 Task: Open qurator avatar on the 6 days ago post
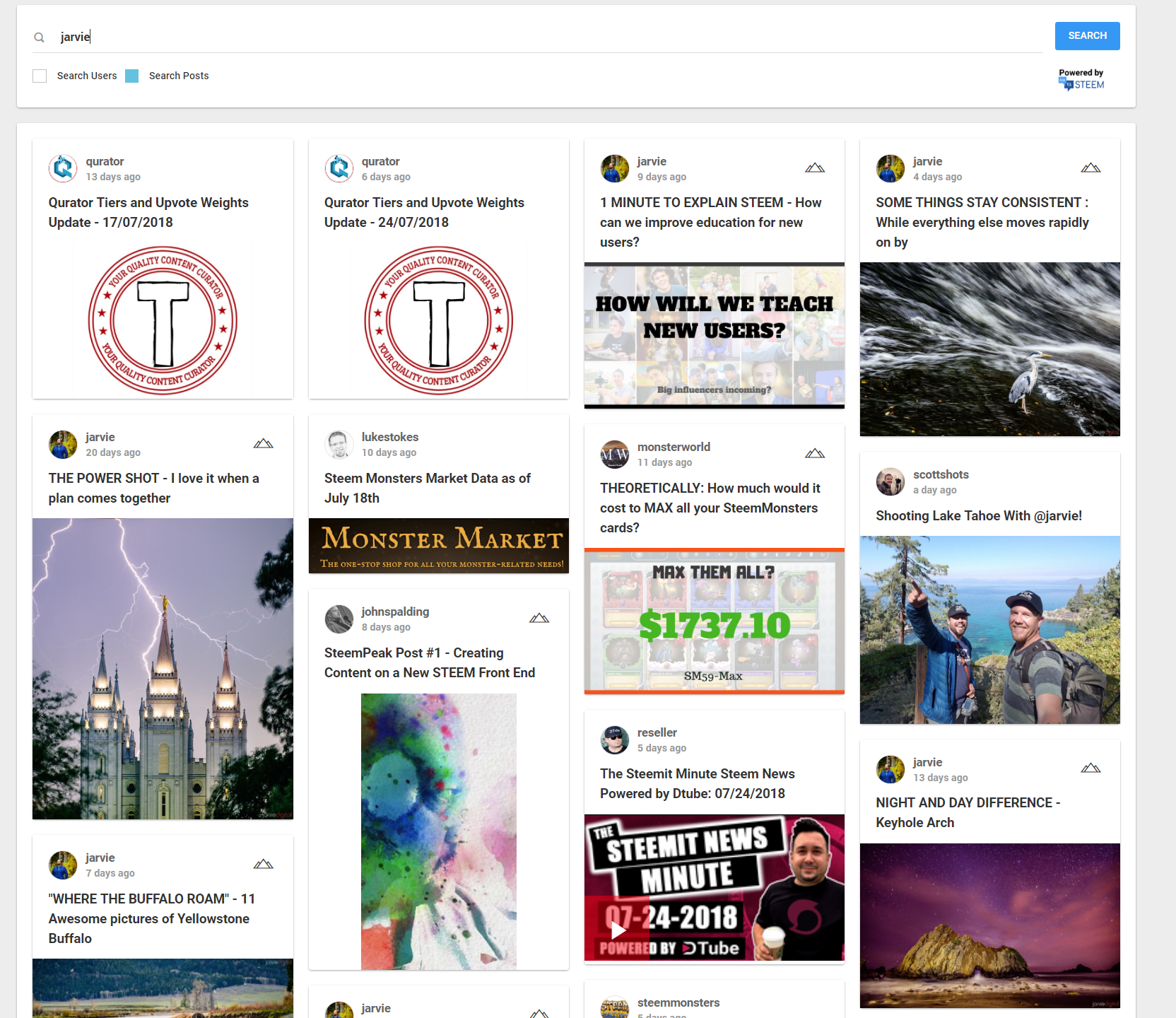(339, 168)
